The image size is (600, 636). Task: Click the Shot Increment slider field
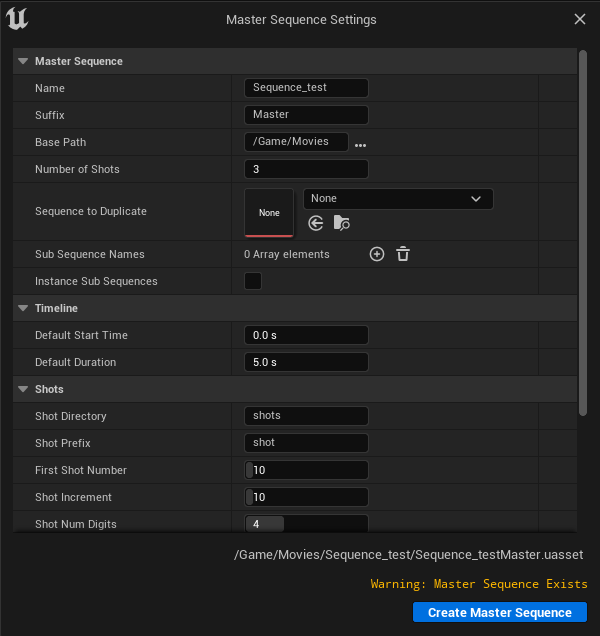(306, 497)
